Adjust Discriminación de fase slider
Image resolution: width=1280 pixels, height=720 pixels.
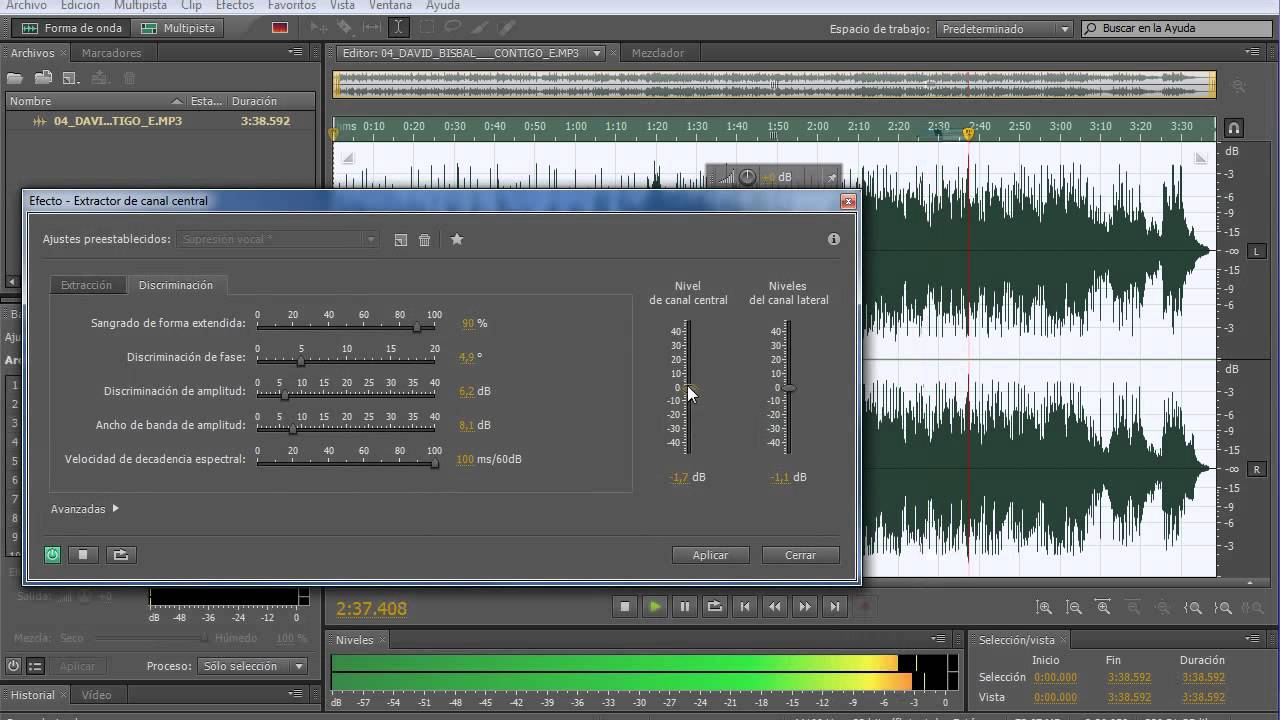pos(300,361)
